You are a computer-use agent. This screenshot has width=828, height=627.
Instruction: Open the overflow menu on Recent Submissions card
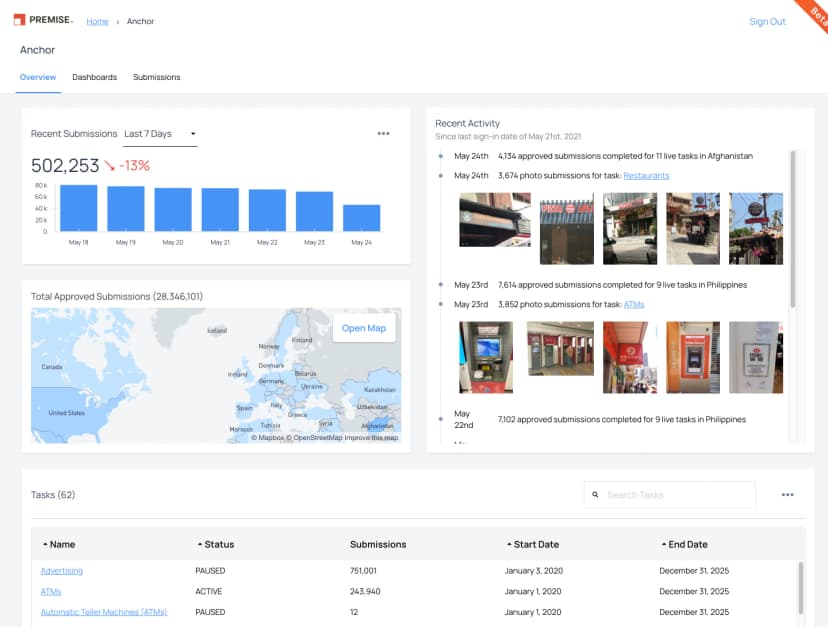pos(385,135)
